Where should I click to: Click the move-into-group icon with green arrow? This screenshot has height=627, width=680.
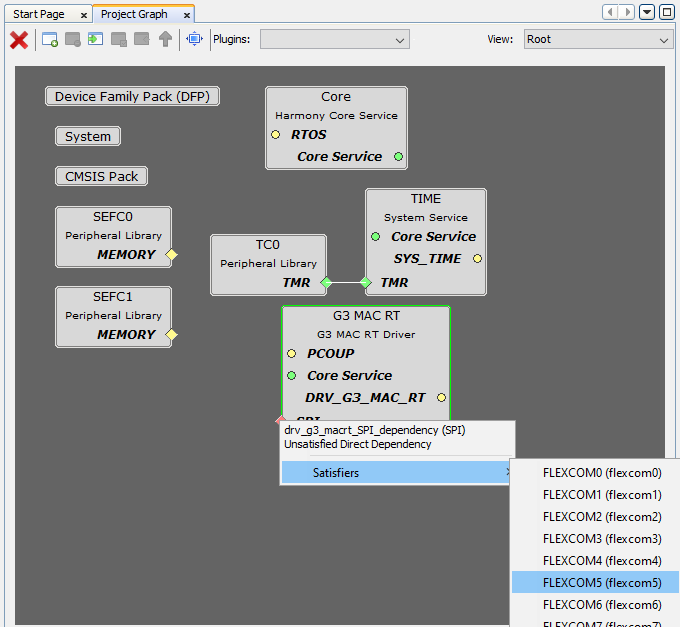[x=95, y=39]
